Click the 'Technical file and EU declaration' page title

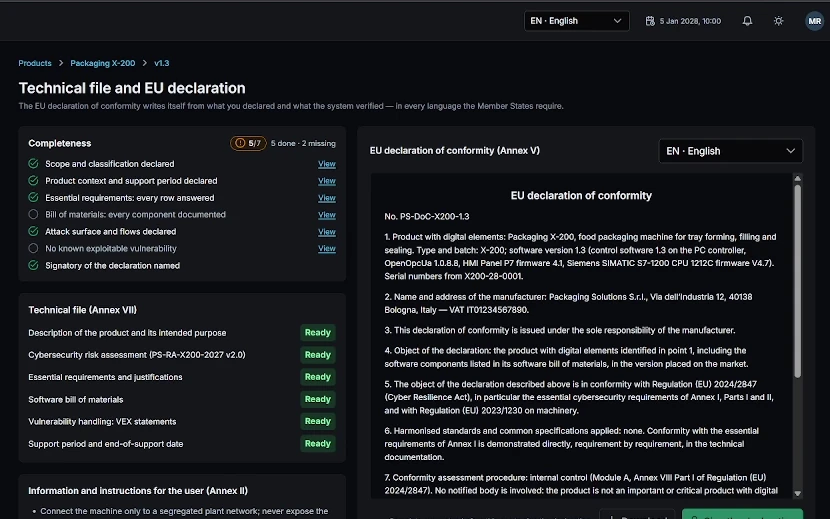(x=132, y=88)
